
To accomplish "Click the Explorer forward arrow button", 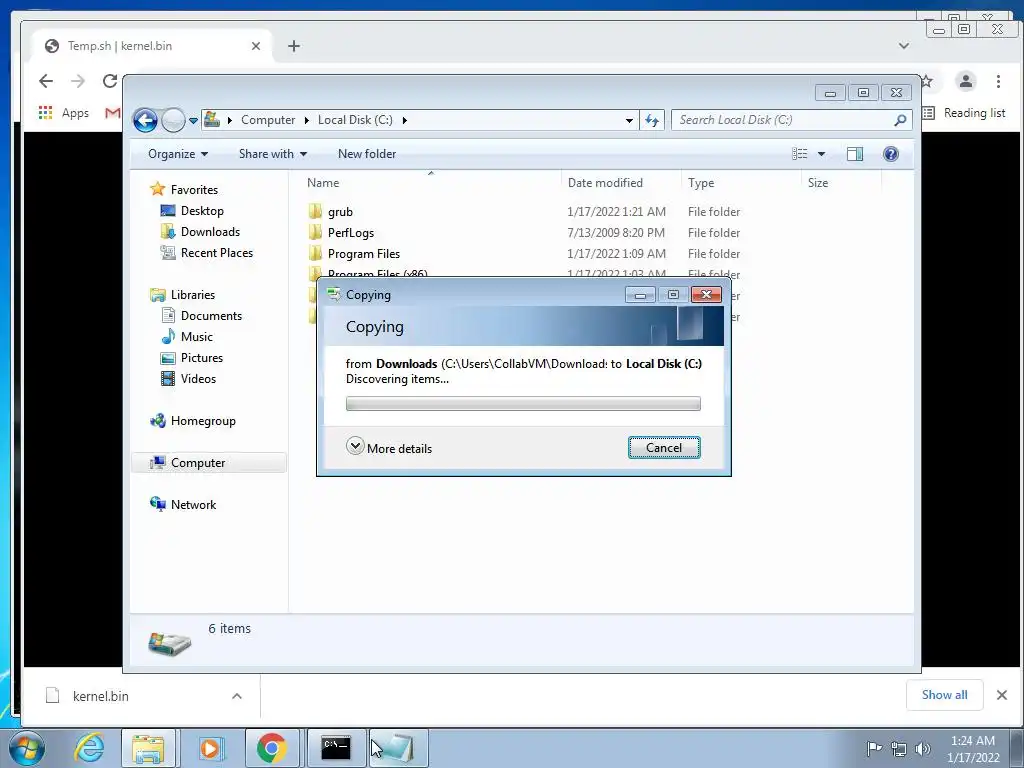I will pos(173,120).
